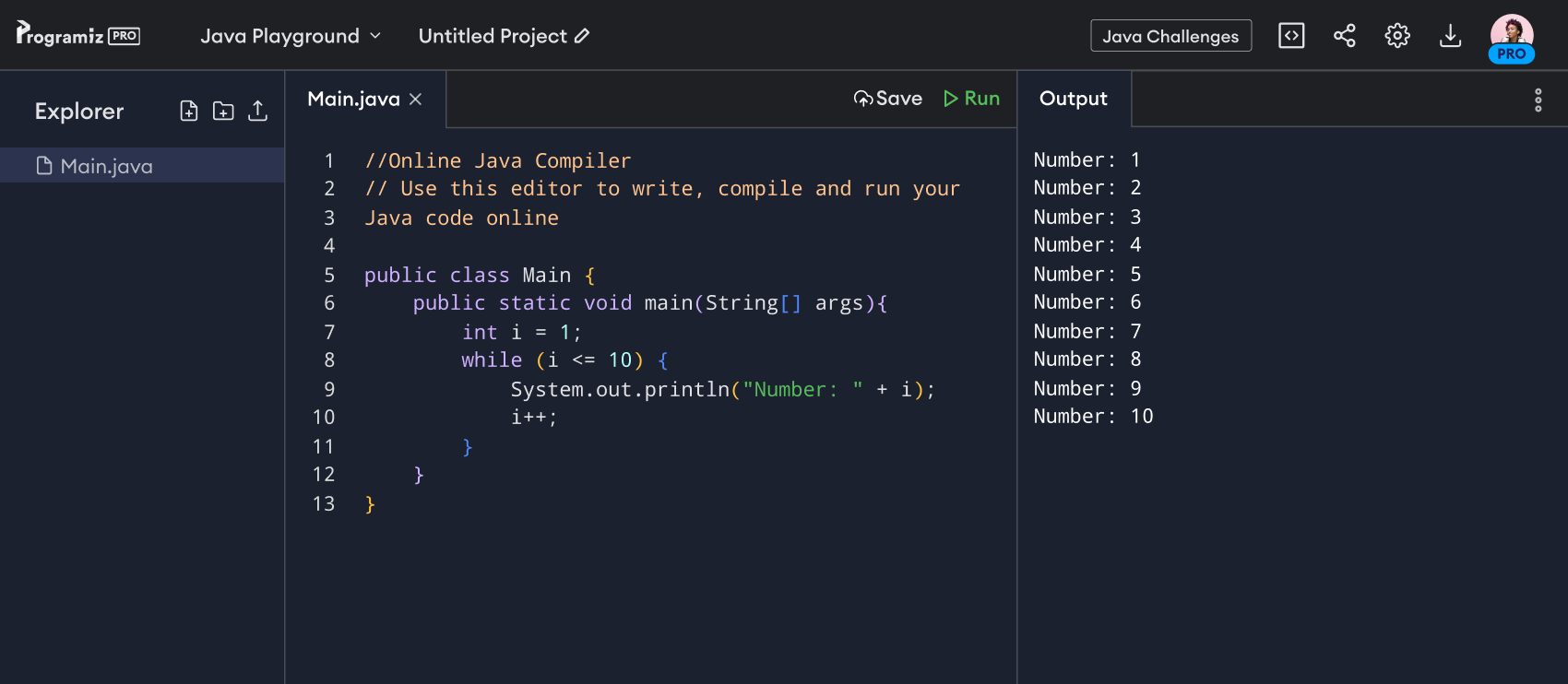The height and width of the screenshot is (684, 1568).
Task: Click the main method declaration line
Action: click(650, 303)
